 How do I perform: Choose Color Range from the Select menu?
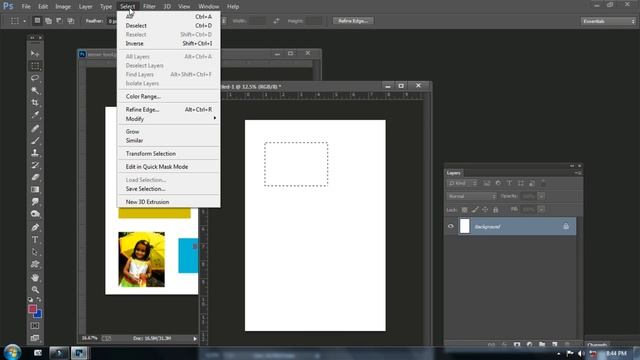(169, 96)
